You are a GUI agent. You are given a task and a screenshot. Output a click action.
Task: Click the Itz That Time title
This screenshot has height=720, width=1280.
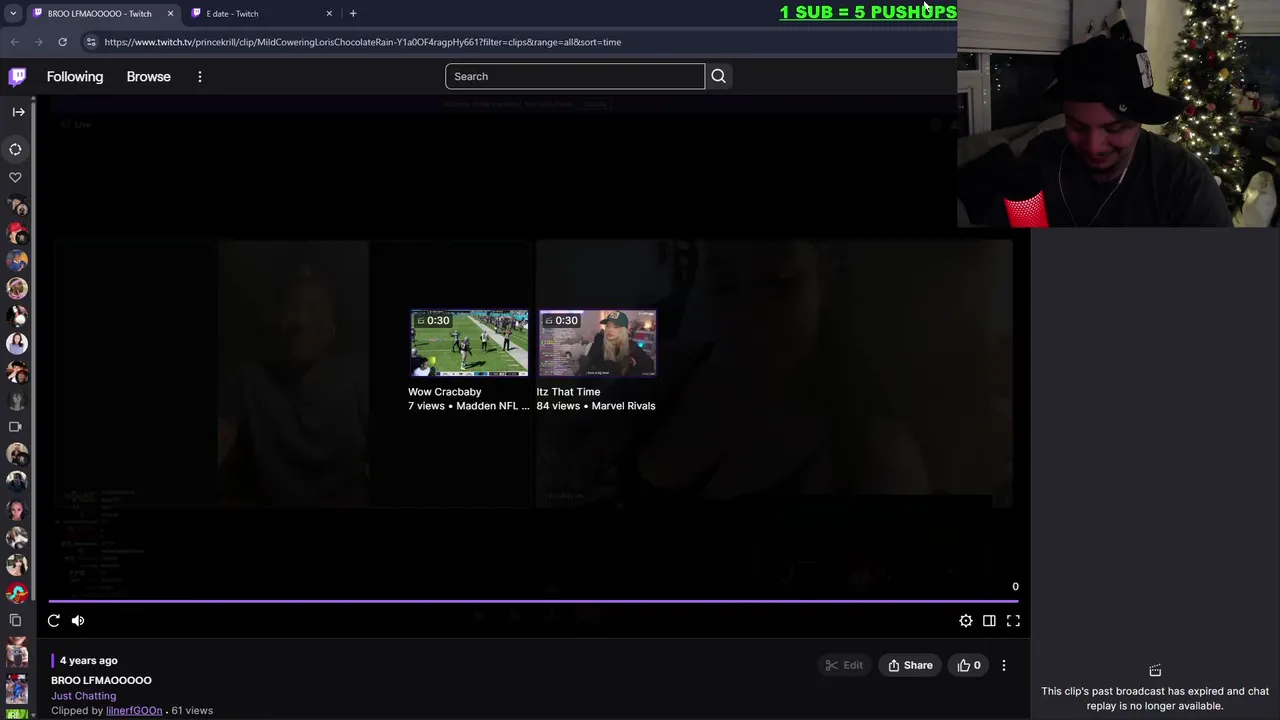(568, 392)
